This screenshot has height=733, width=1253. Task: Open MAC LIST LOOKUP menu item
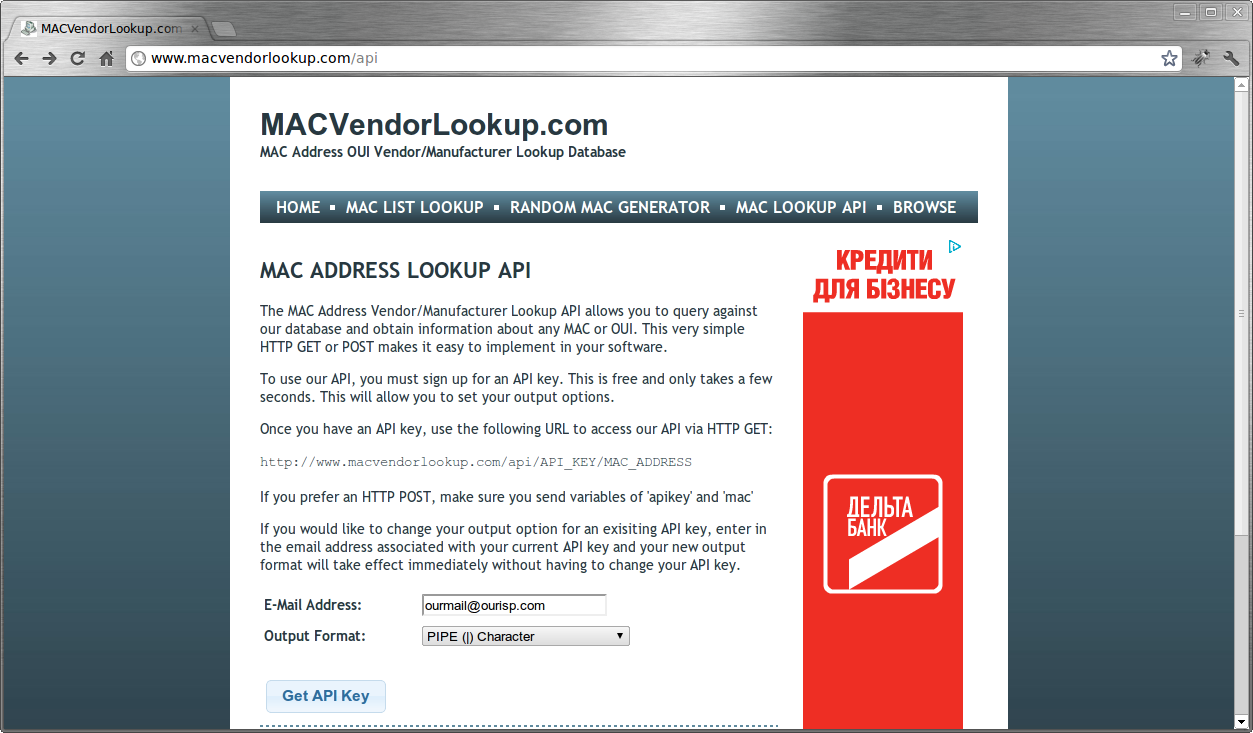click(x=415, y=207)
